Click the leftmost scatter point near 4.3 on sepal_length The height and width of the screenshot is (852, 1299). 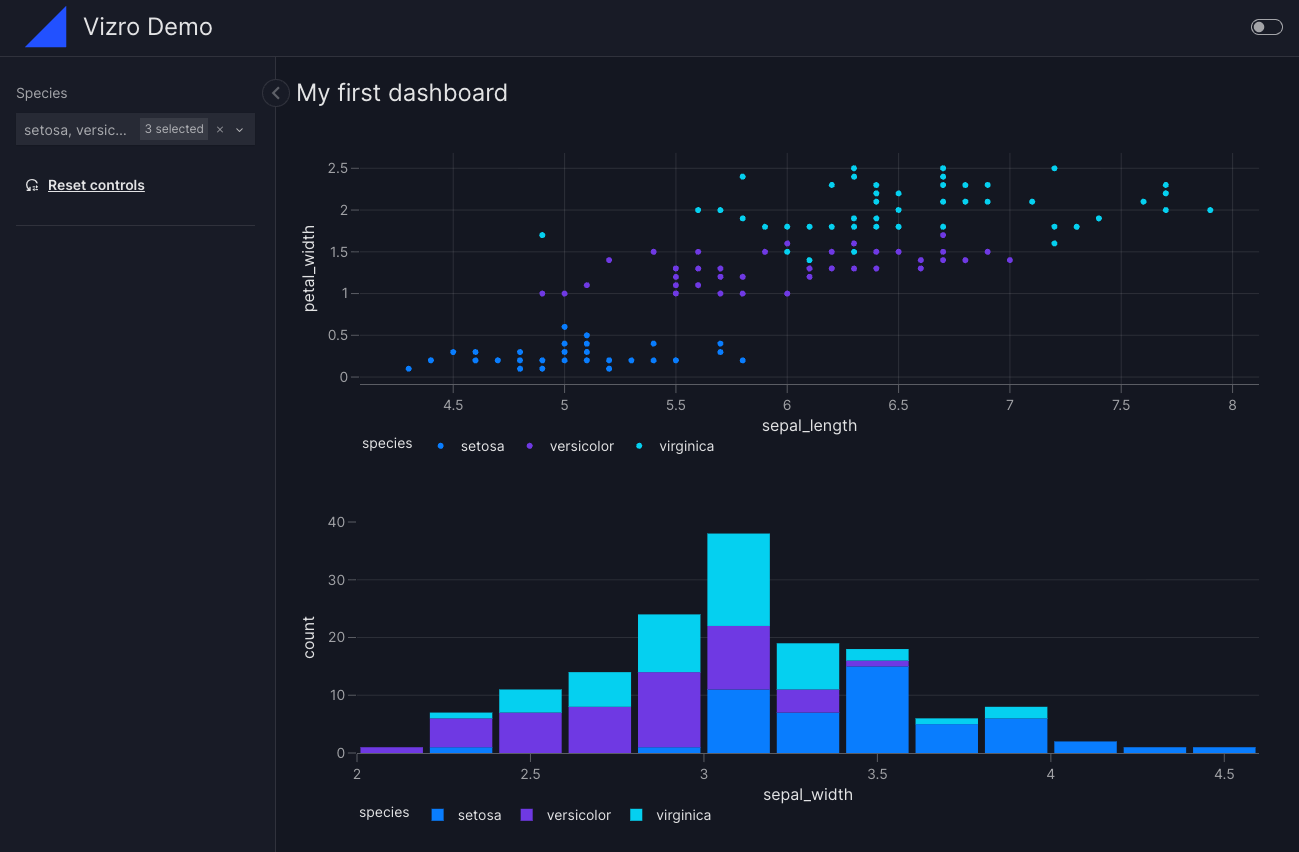pyautogui.click(x=408, y=369)
